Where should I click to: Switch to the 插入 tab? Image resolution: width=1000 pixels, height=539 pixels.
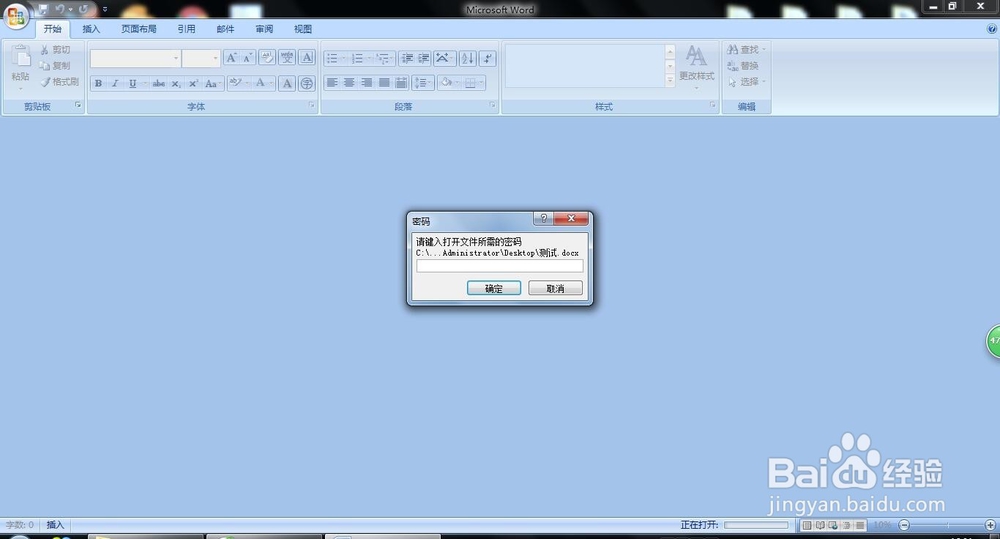[91, 29]
